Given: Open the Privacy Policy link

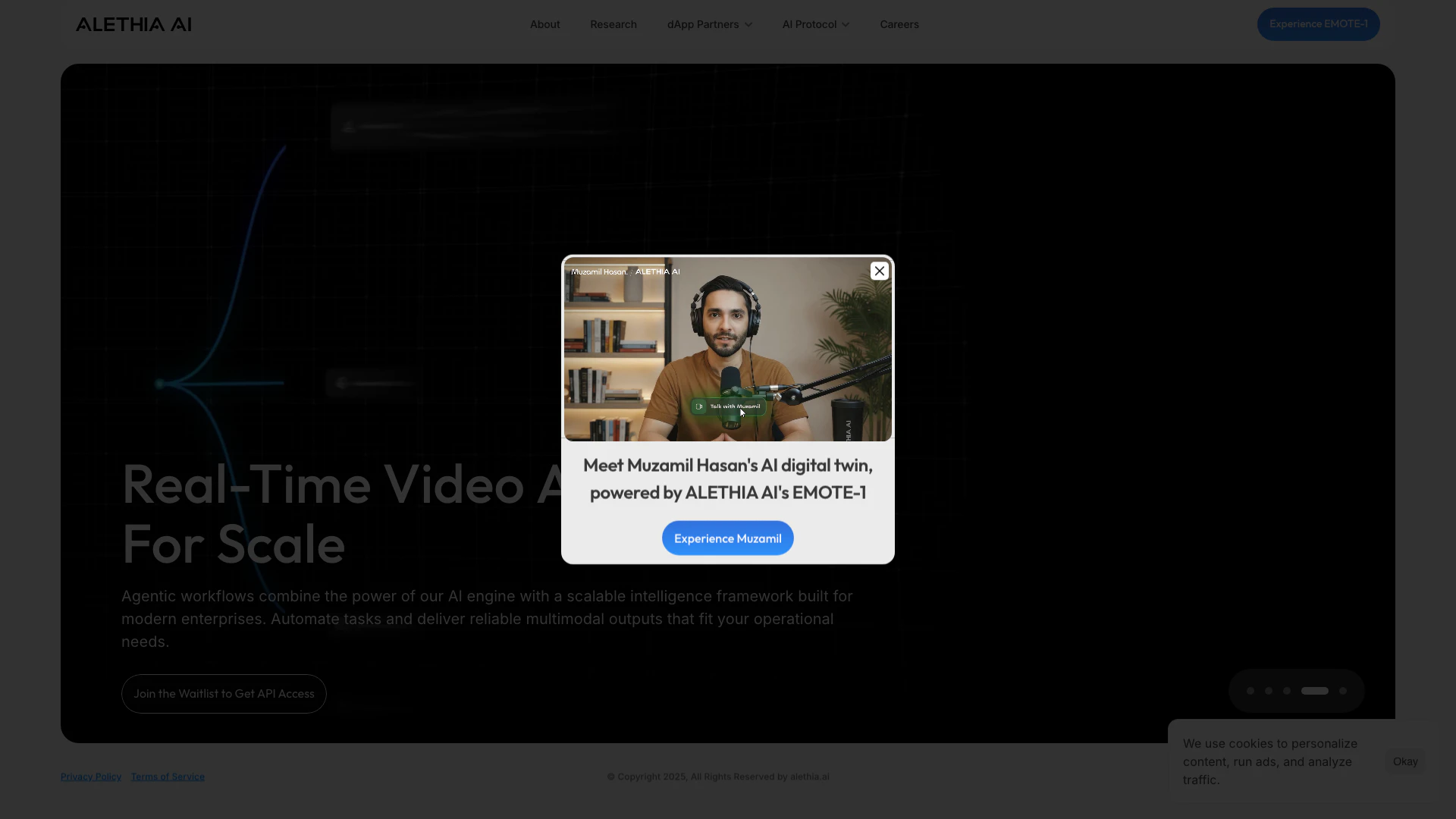Looking at the screenshot, I should click(91, 777).
